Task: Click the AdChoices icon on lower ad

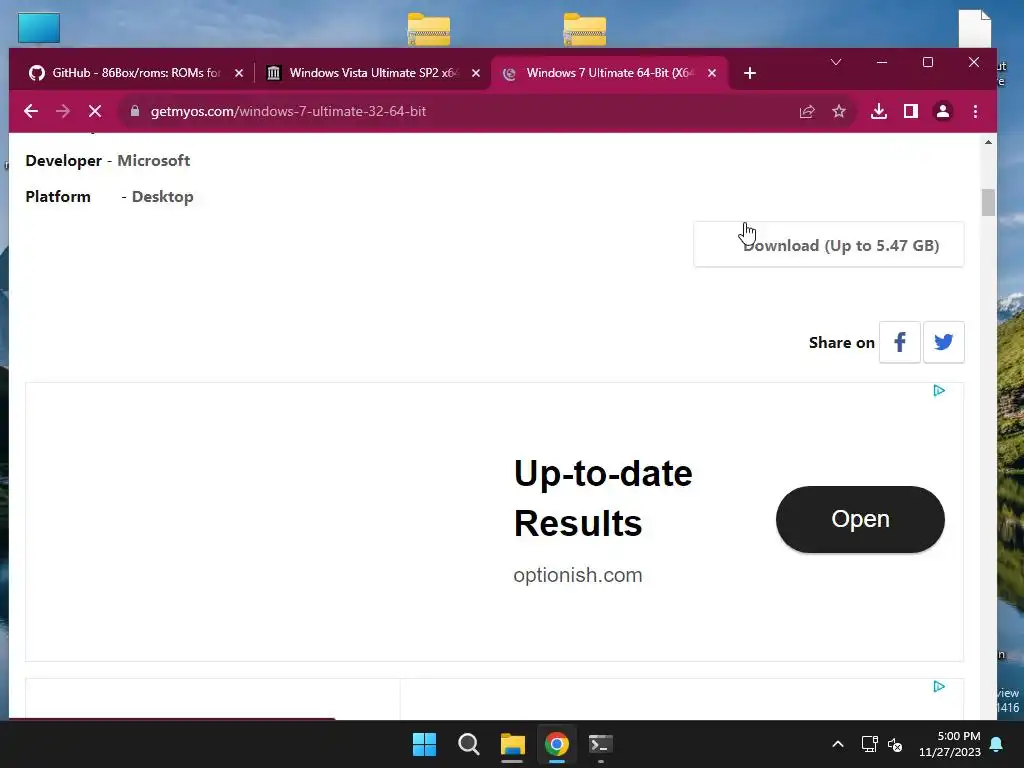Action: pos(939,686)
